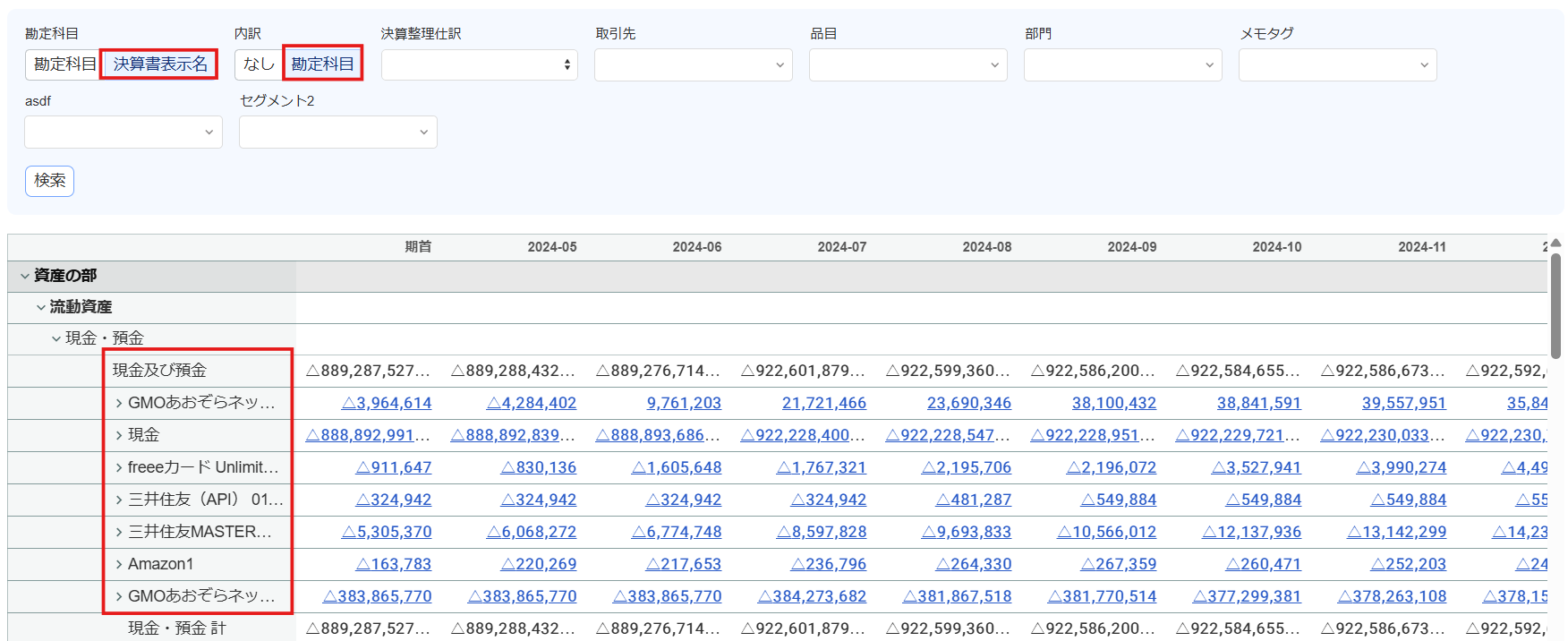The width and height of the screenshot is (1568, 641).
Task: Click the 検索 button
Action: [x=49, y=181]
